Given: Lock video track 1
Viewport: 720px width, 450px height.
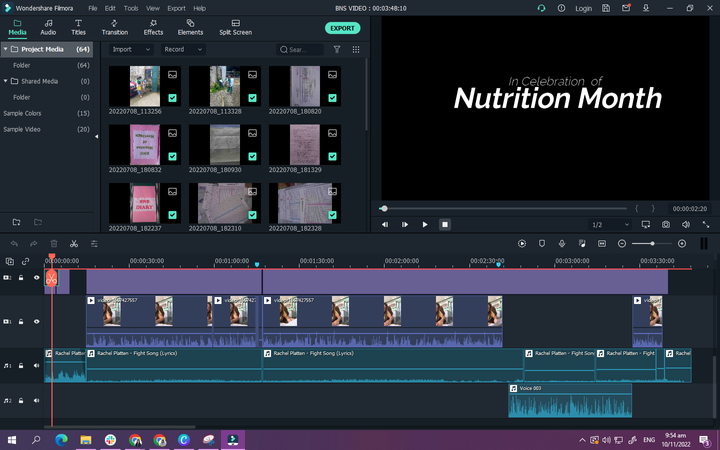Looking at the screenshot, I should (21, 321).
